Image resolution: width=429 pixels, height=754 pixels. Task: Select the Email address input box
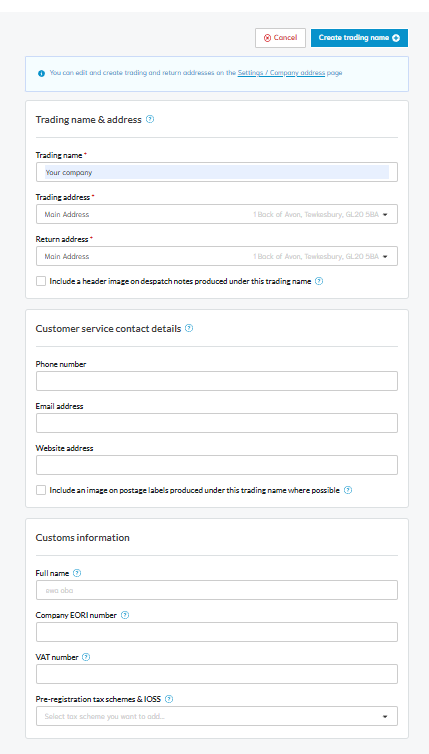[217, 423]
